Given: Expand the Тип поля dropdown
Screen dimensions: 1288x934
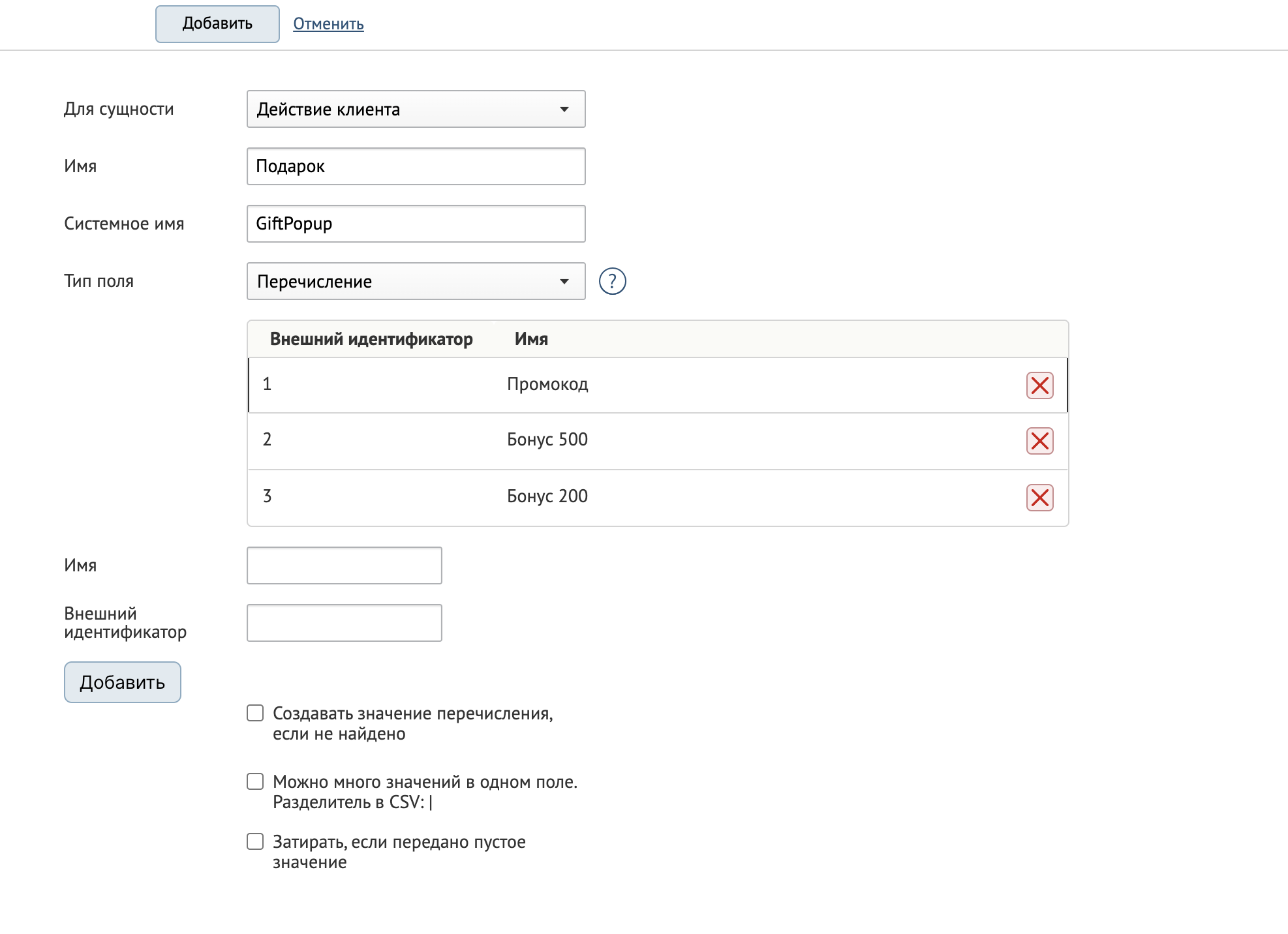Looking at the screenshot, I should [x=416, y=281].
